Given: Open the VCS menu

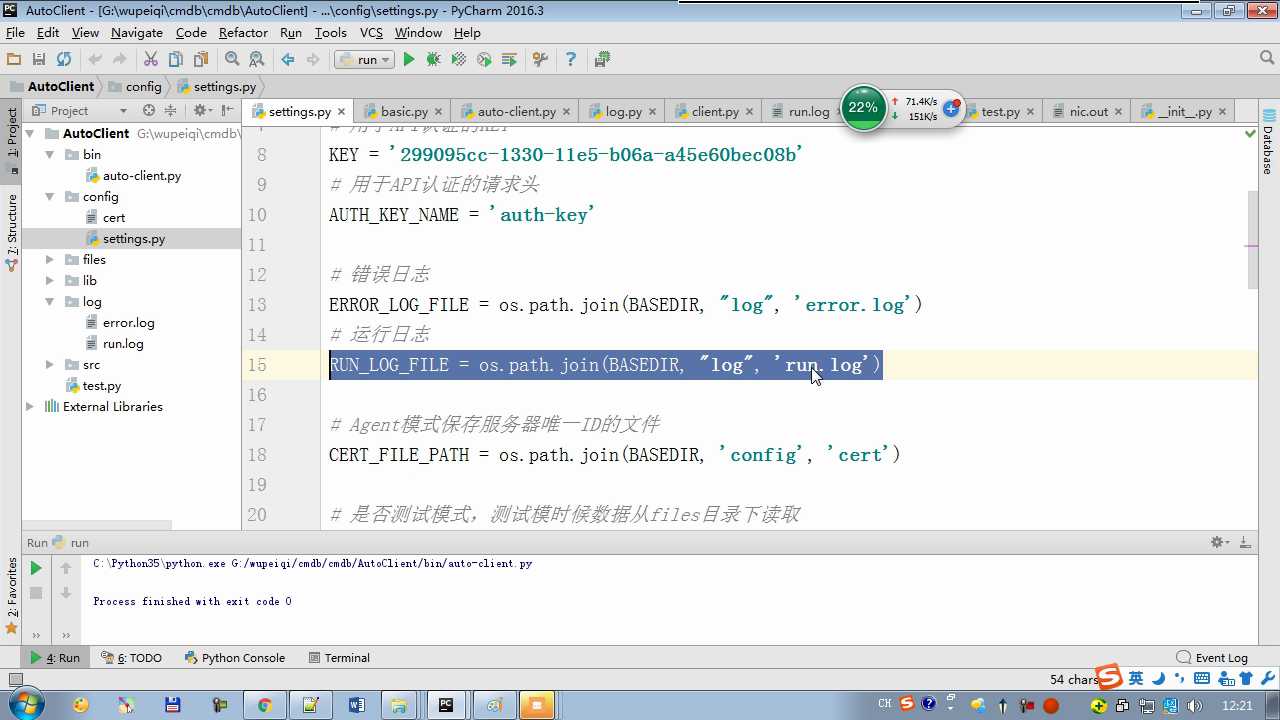Looking at the screenshot, I should (x=371, y=33).
